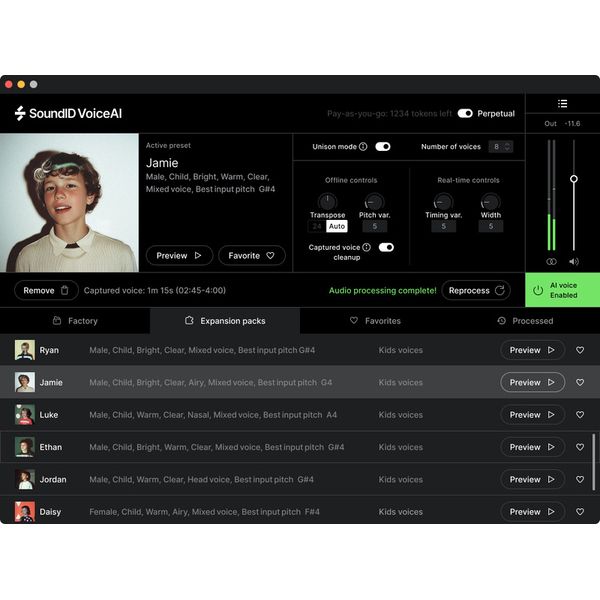Click the Pitch var. knob
The image size is (600, 600).
(374, 201)
